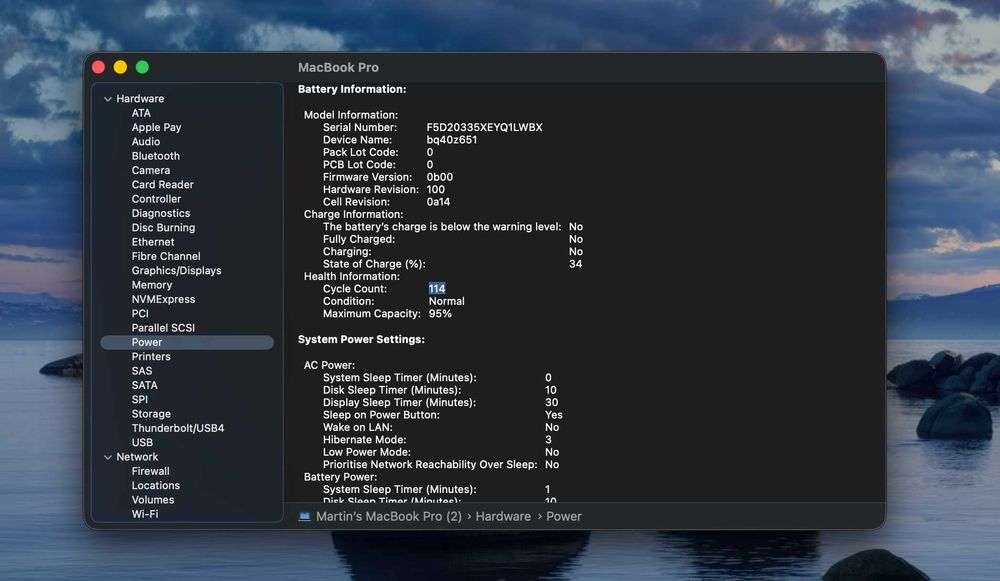
Task: Click the Hardware category label in sidebar
Action: point(140,99)
